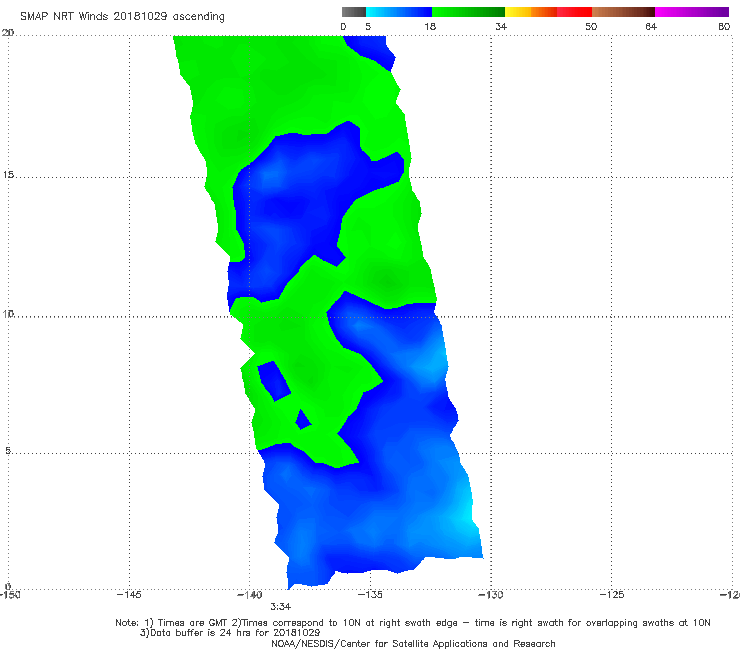Image resolution: width=740 pixels, height=650 pixels.
Task: Click the latitude axis label "10"
Action: point(8,314)
